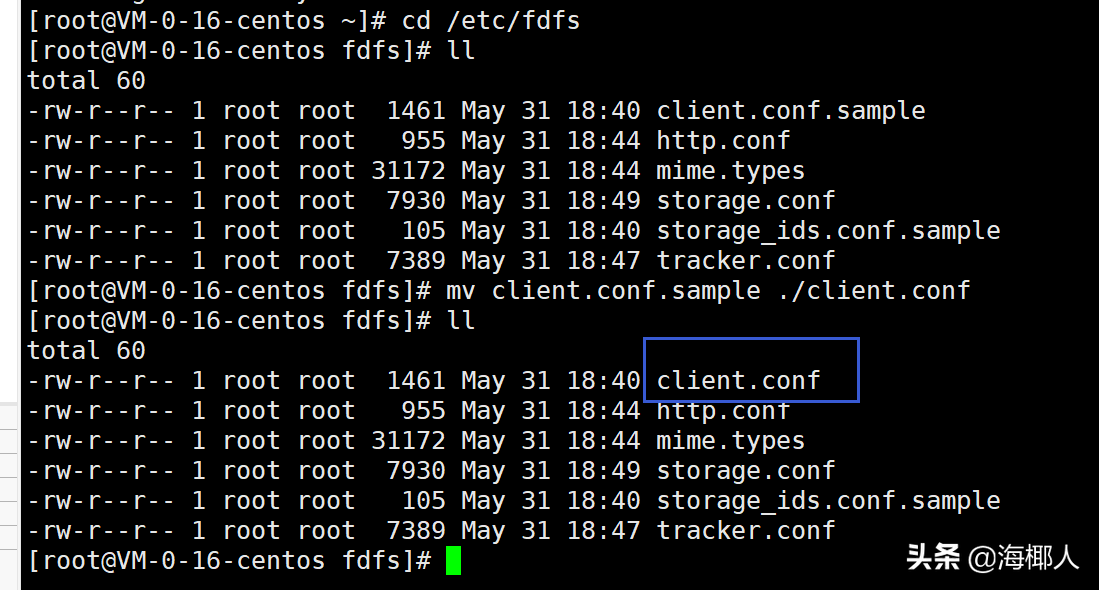Viewport: 1099px width, 590px height.
Task: Click the 'cd /etc/fdfs' command text
Action: 490,20
